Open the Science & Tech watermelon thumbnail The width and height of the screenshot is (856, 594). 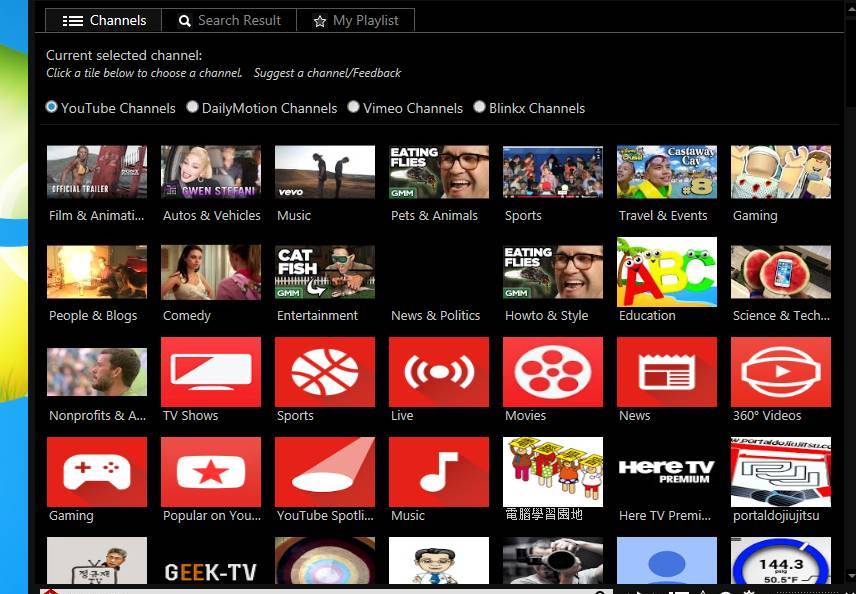tap(781, 272)
